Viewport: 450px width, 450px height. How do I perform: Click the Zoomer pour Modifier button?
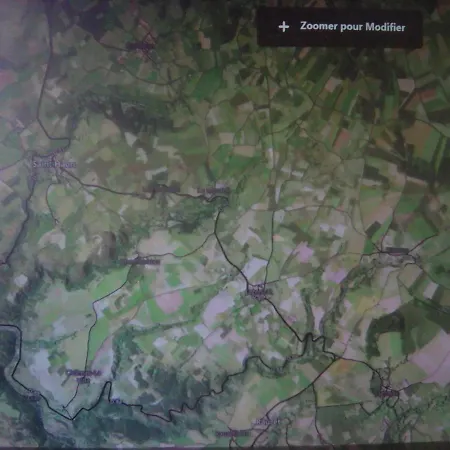[x=340, y=27]
